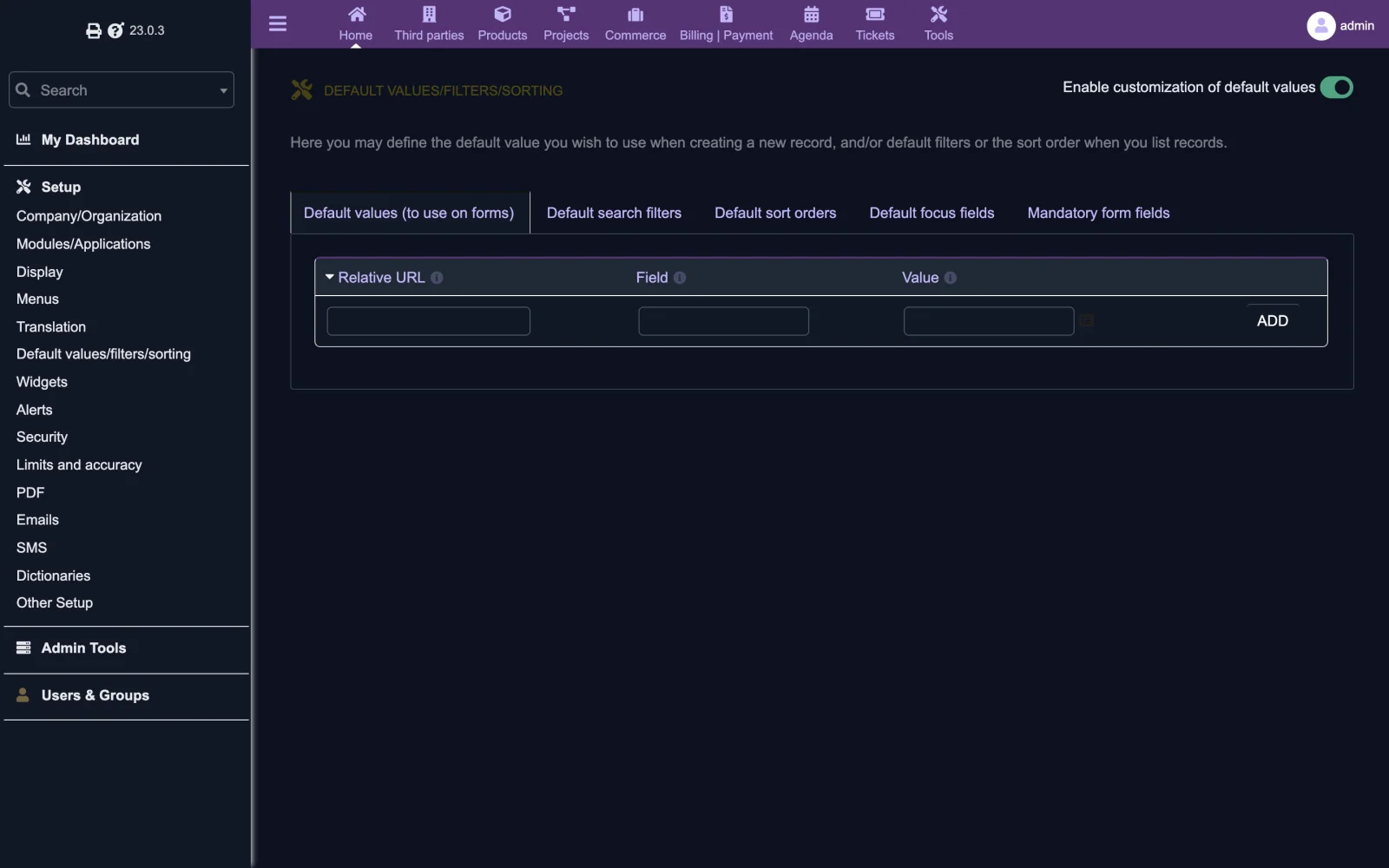Toggle the hamburger menu icon
The image size is (1389, 868).
[x=278, y=23]
